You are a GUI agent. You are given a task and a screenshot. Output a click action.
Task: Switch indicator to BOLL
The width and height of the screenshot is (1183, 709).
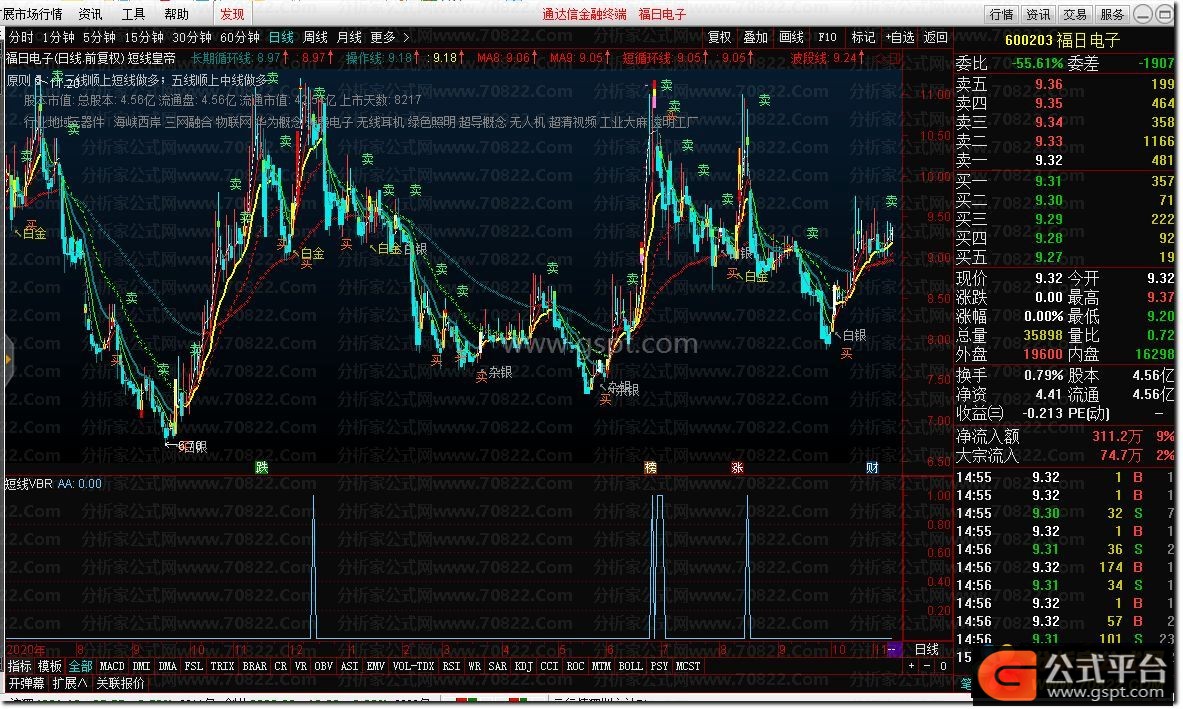pyautogui.click(x=631, y=666)
